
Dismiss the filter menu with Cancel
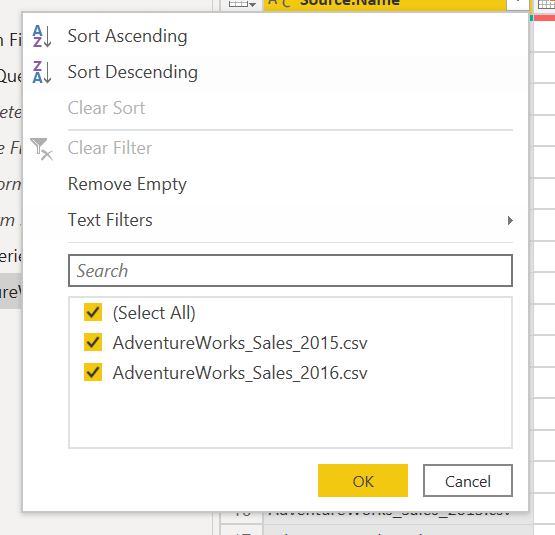pos(468,481)
